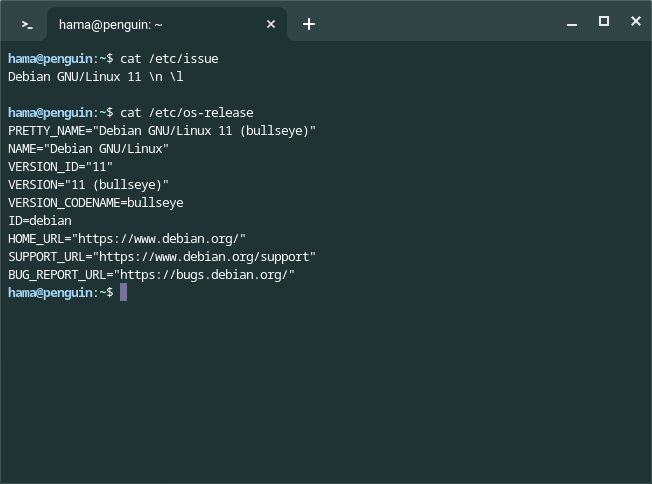
Task: Minimize the terminal window
Action: 572,24
